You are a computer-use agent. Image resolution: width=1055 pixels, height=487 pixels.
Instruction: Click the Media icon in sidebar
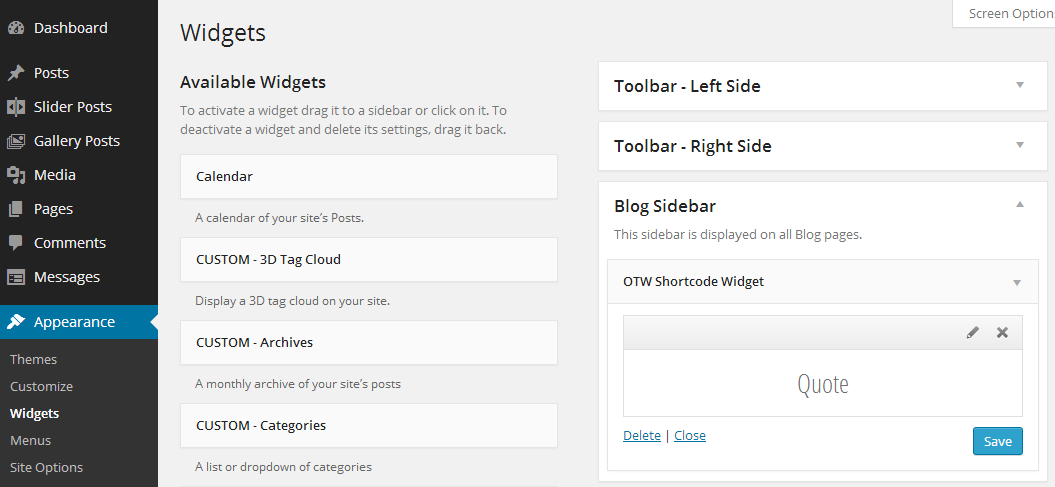pyautogui.click(x=15, y=175)
